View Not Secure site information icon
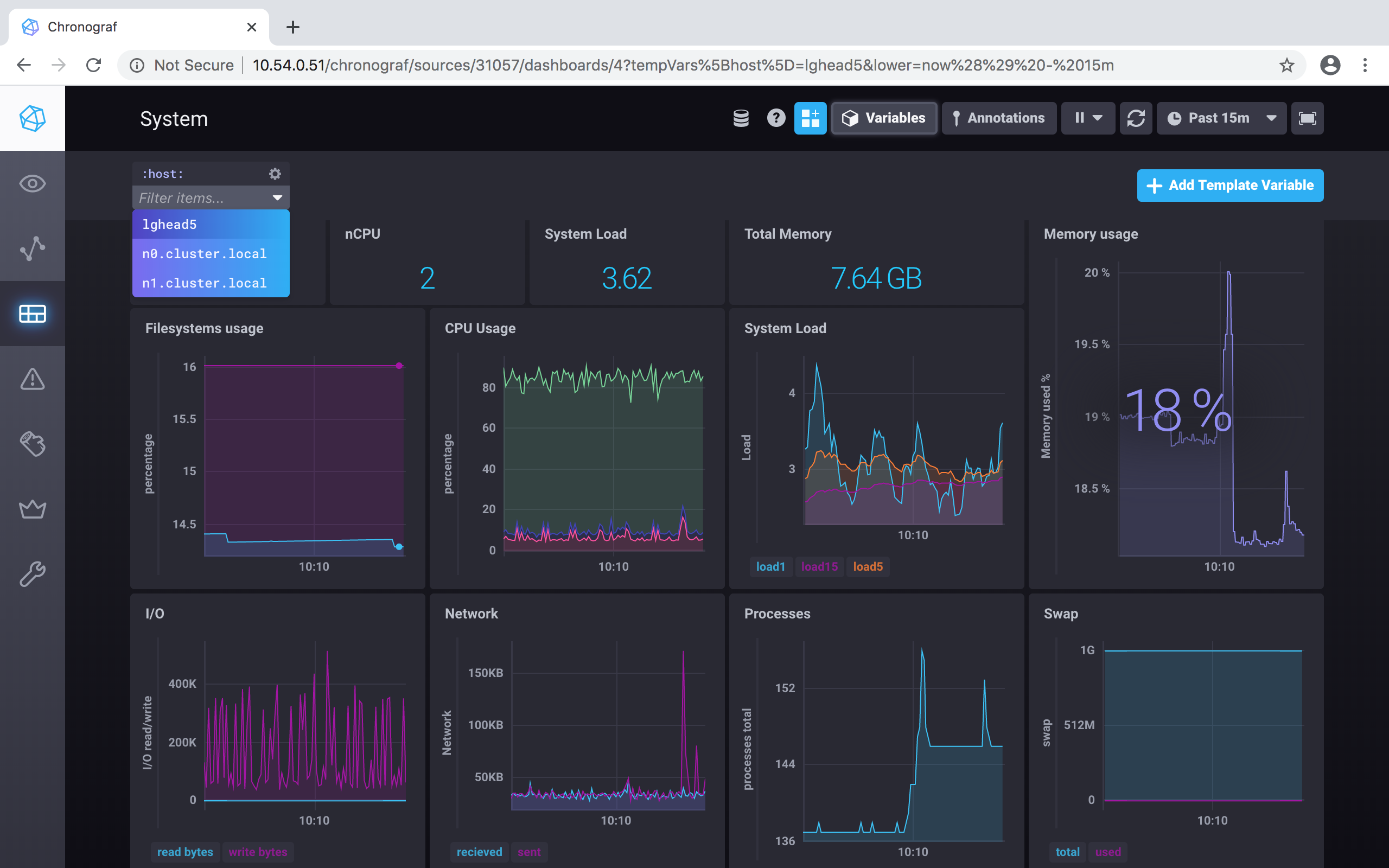The height and width of the screenshot is (868, 1389). coord(137,65)
